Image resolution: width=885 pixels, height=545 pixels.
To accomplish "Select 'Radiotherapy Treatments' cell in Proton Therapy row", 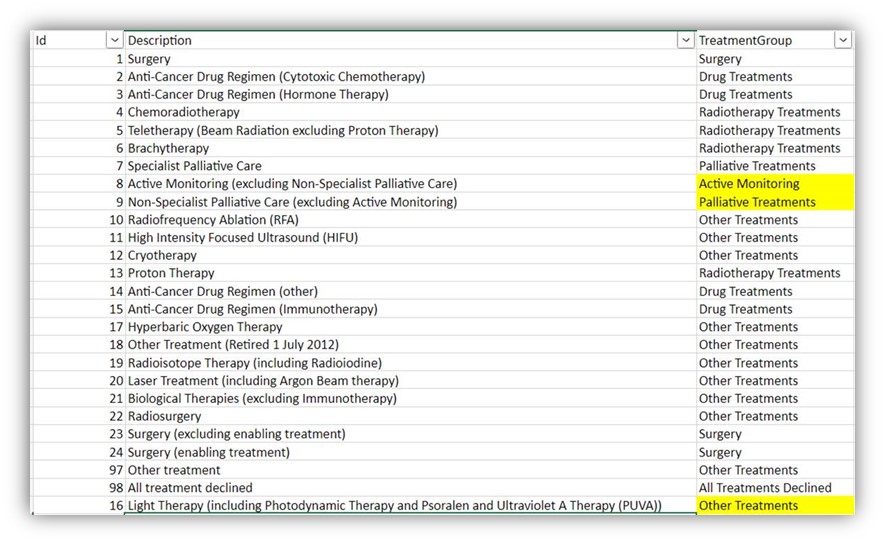I will (x=776, y=273).
